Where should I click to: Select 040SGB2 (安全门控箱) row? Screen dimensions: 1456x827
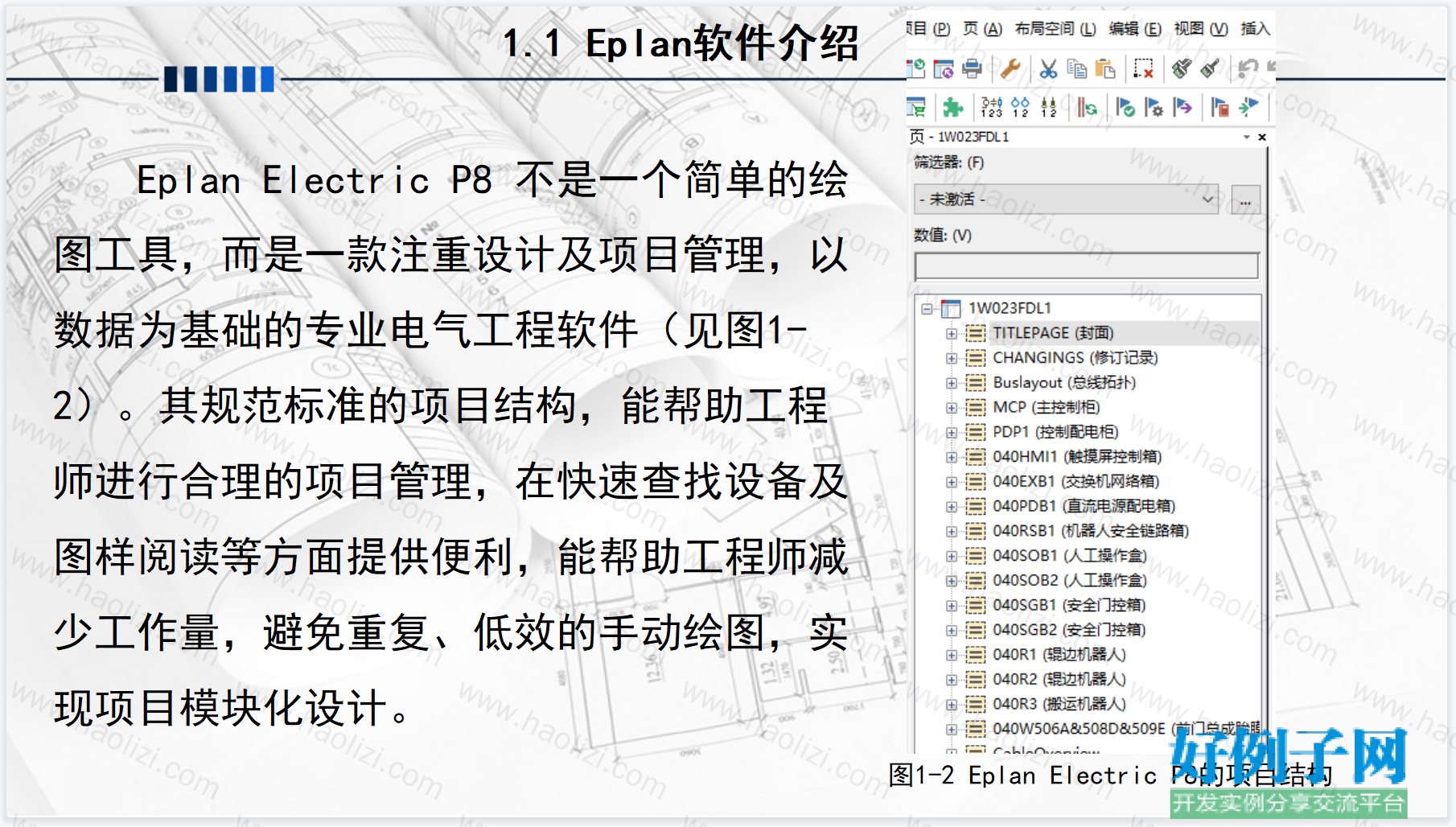(x=1069, y=630)
